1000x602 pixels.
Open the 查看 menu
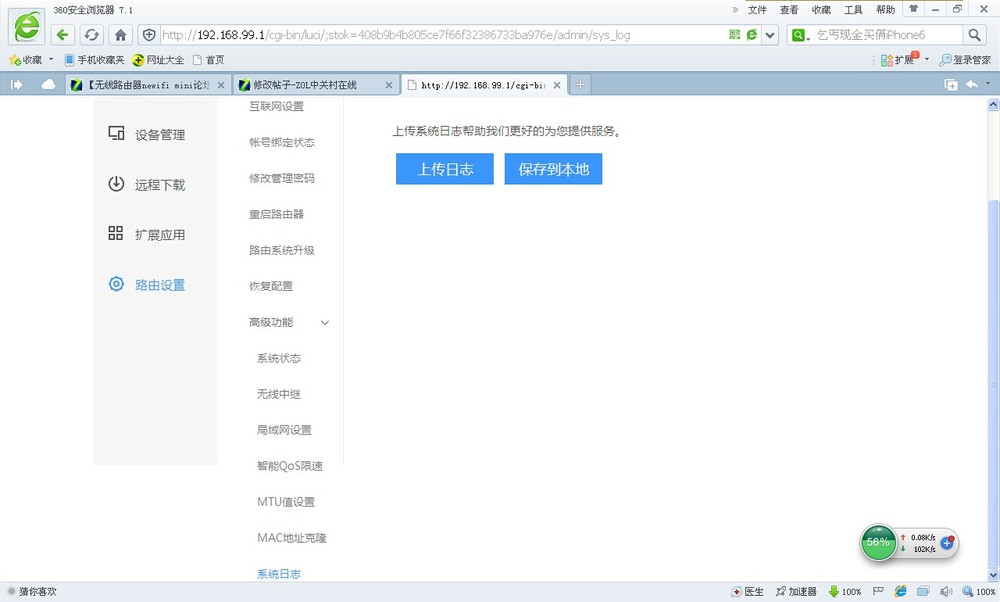point(789,10)
